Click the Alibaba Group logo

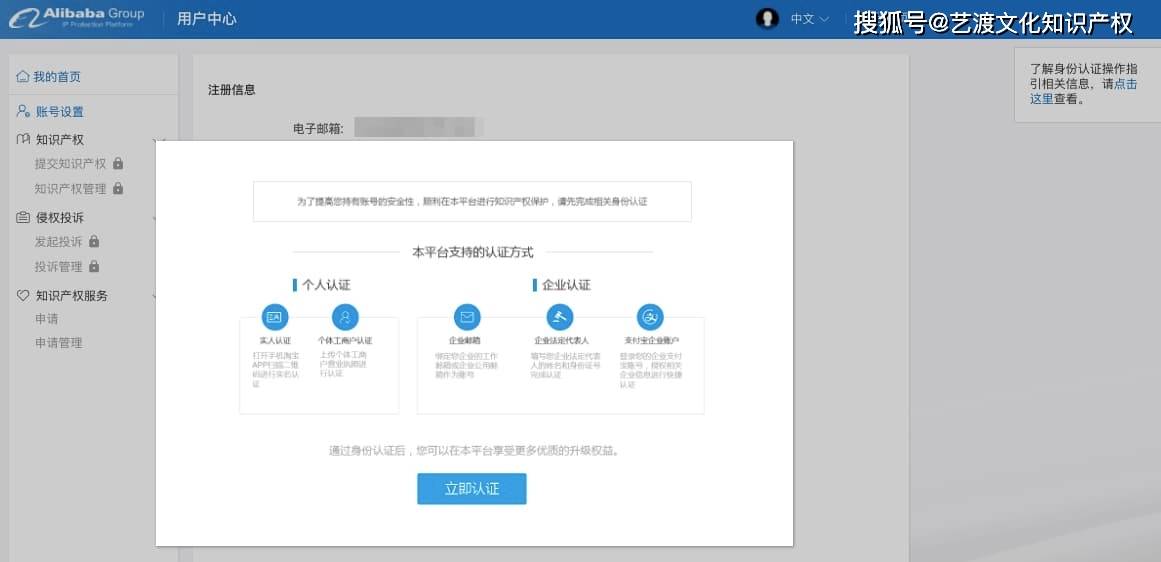(x=76, y=18)
